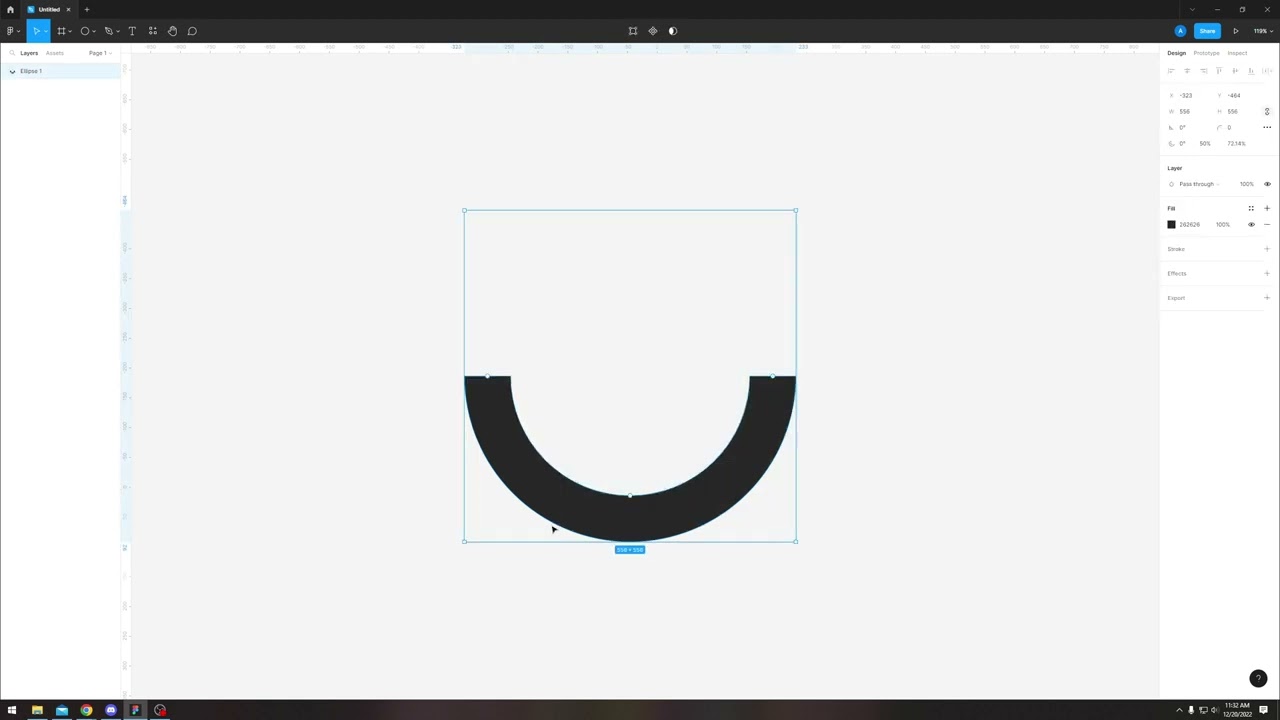Switch to the Assets tab
This screenshot has width=1280, height=720.
[x=54, y=53]
